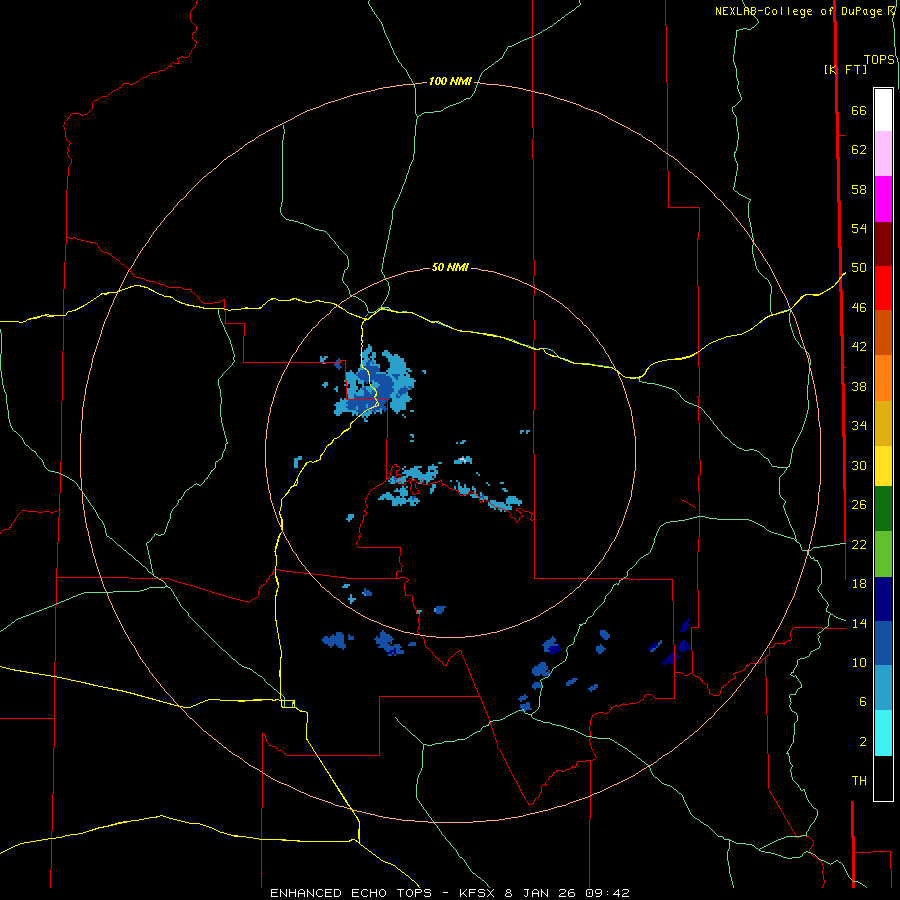Select the orange 38 kft legend swatch
The height and width of the screenshot is (900, 900).
click(883, 378)
